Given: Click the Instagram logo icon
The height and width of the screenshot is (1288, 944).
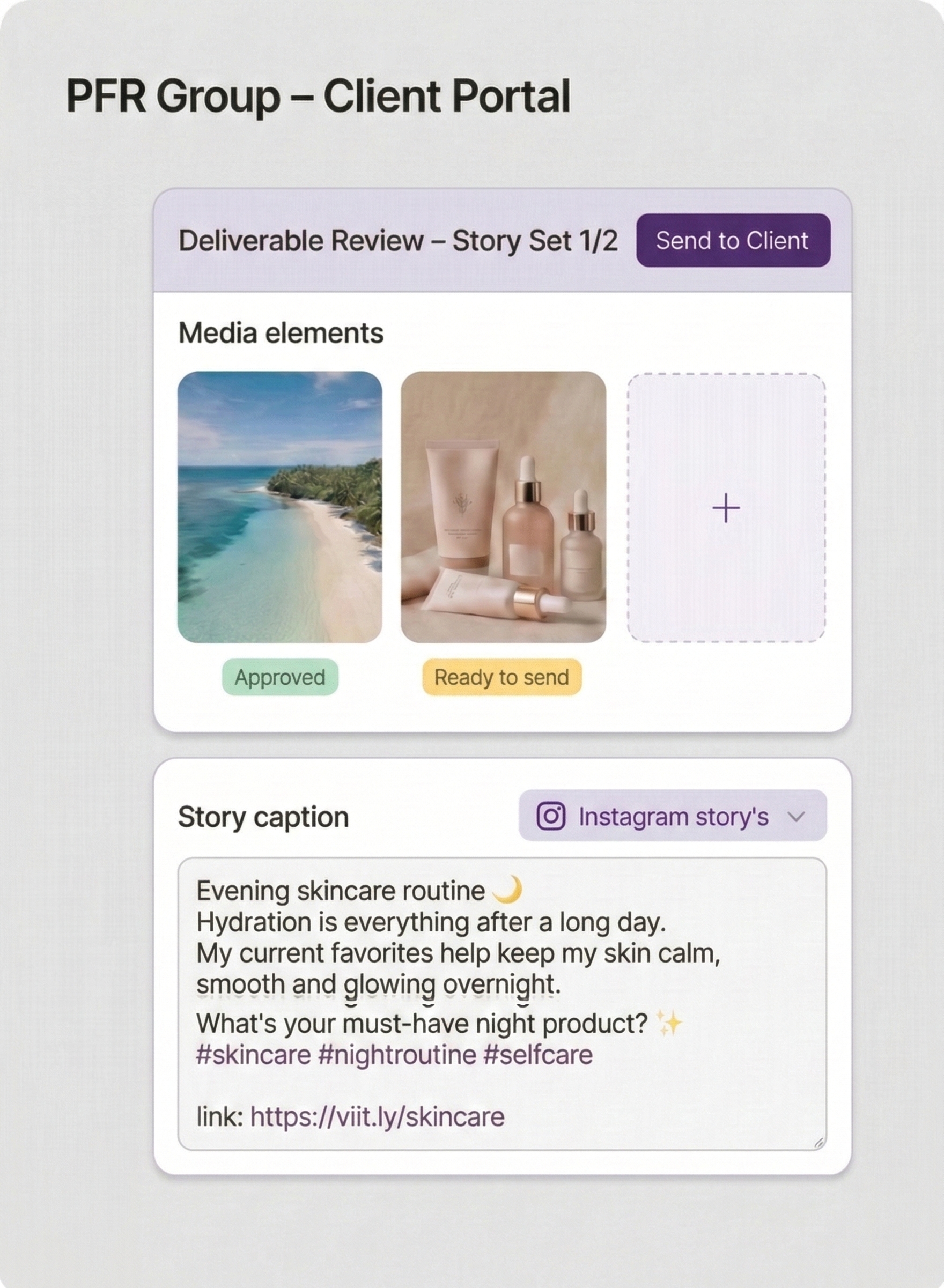Looking at the screenshot, I should click(x=551, y=816).
